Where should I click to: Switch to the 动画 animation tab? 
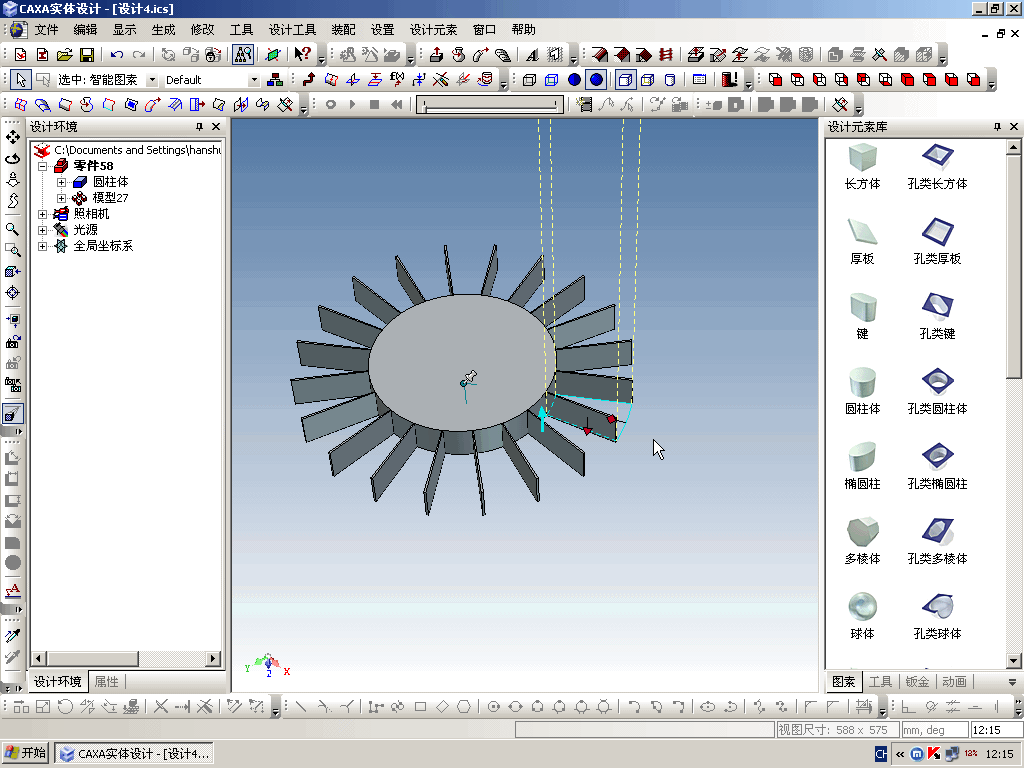tap(954, 682)
